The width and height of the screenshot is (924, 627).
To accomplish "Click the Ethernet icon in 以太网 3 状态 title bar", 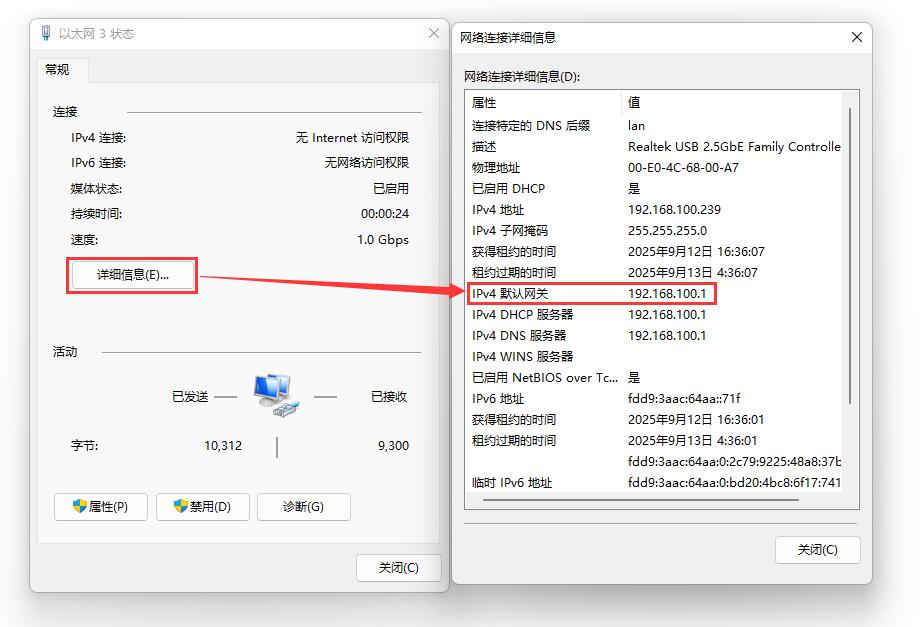I will coord(46,34).
